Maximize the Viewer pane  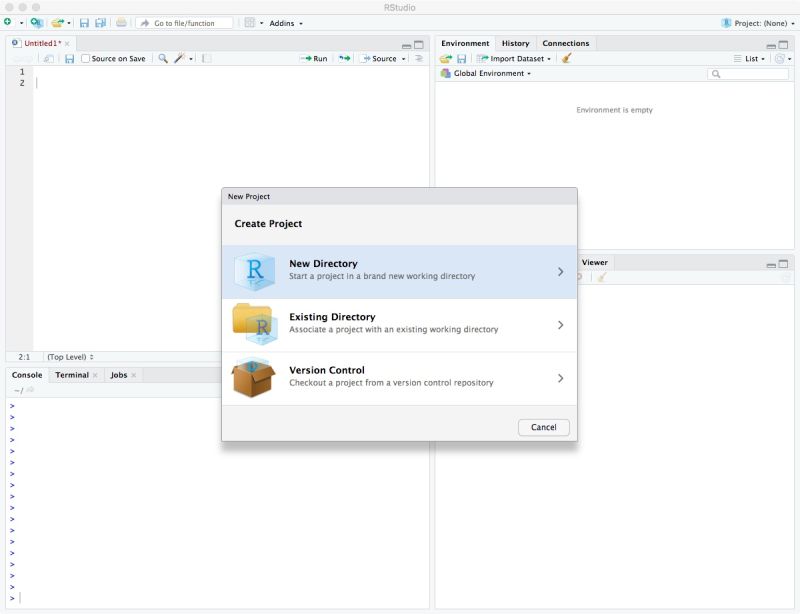(x=783, y=264)
